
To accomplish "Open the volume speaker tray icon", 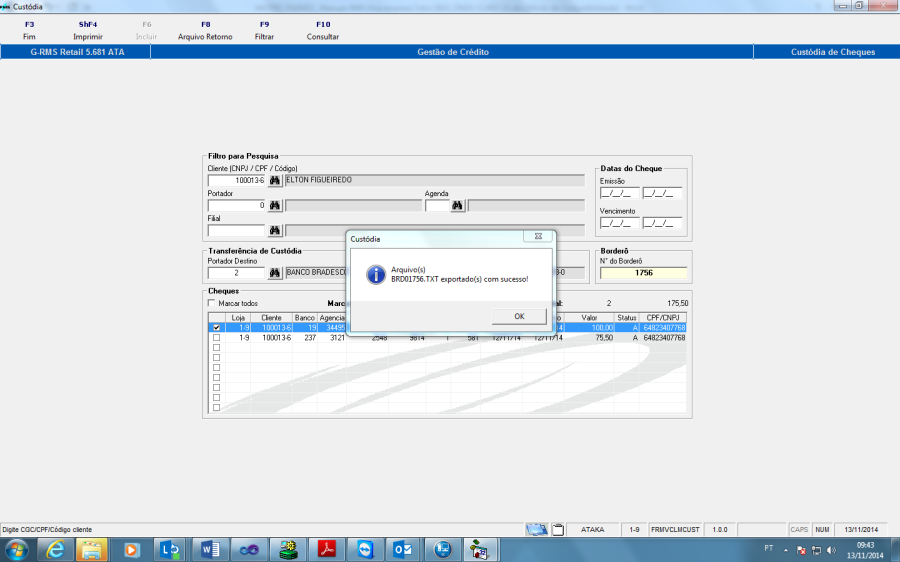I will point(831,550).
